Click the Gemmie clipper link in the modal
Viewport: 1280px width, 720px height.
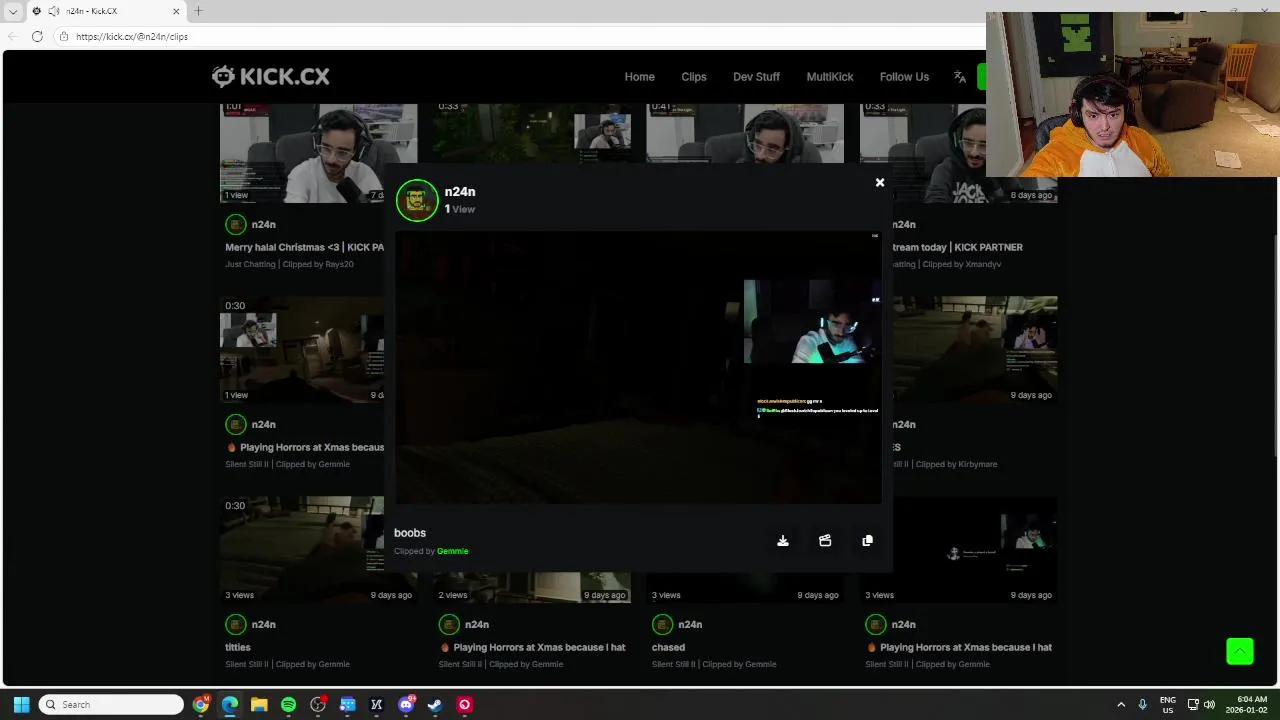[452, 551]
